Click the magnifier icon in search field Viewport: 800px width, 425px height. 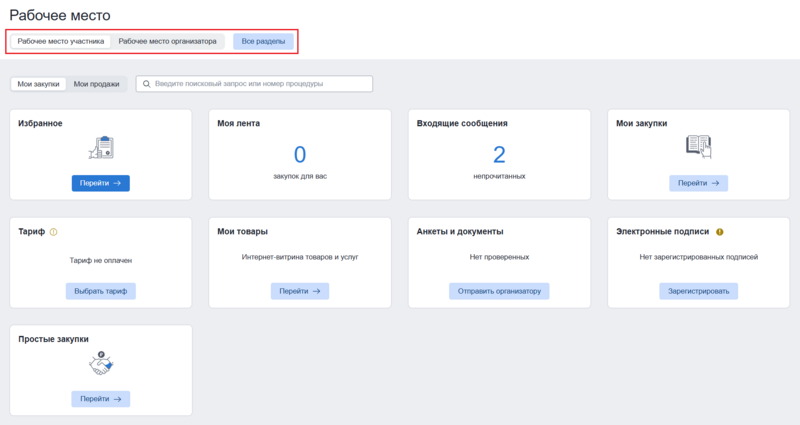point(146,84)
